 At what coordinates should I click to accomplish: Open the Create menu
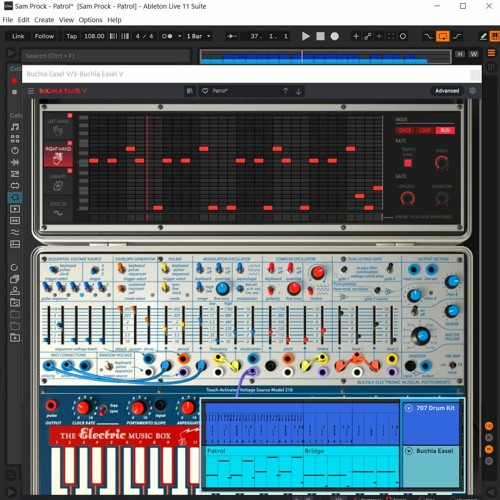[44, 20]
